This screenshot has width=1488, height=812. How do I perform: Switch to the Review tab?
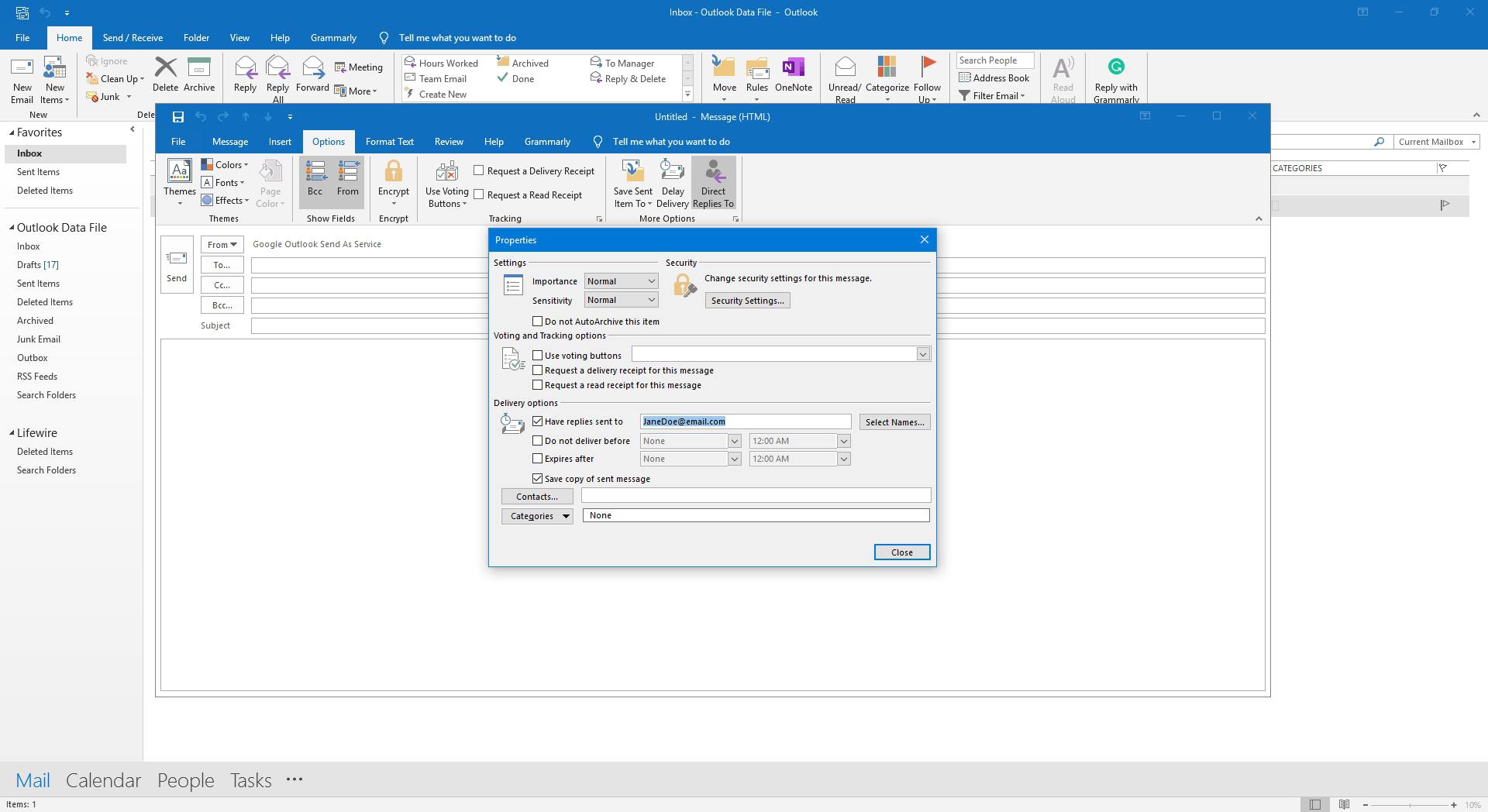[449, 142]
